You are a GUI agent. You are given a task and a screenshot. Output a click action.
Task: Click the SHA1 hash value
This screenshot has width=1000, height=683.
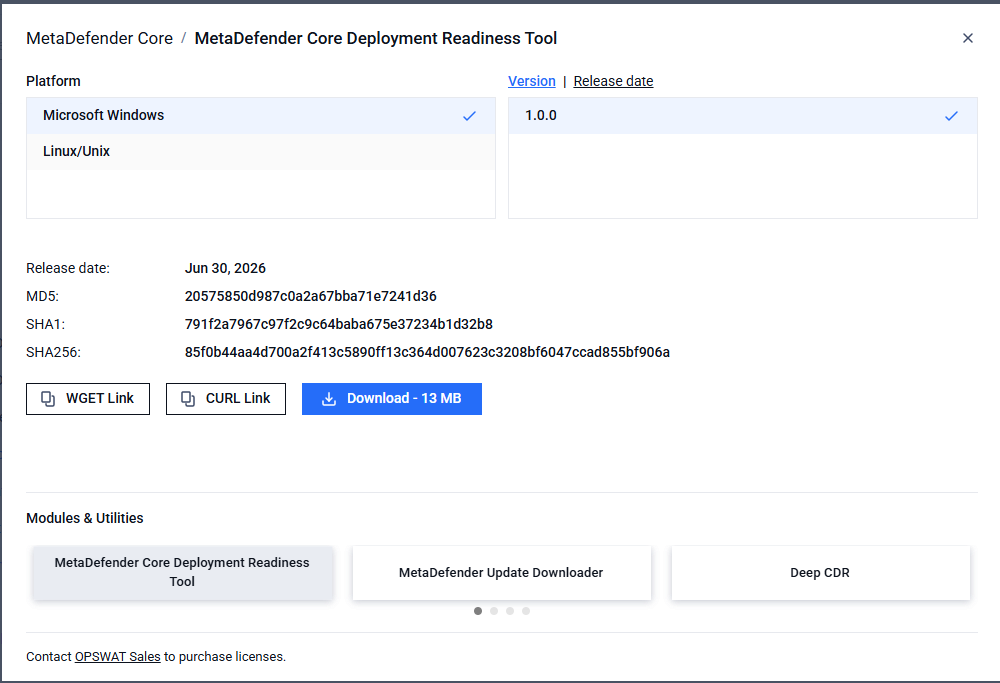339,324
